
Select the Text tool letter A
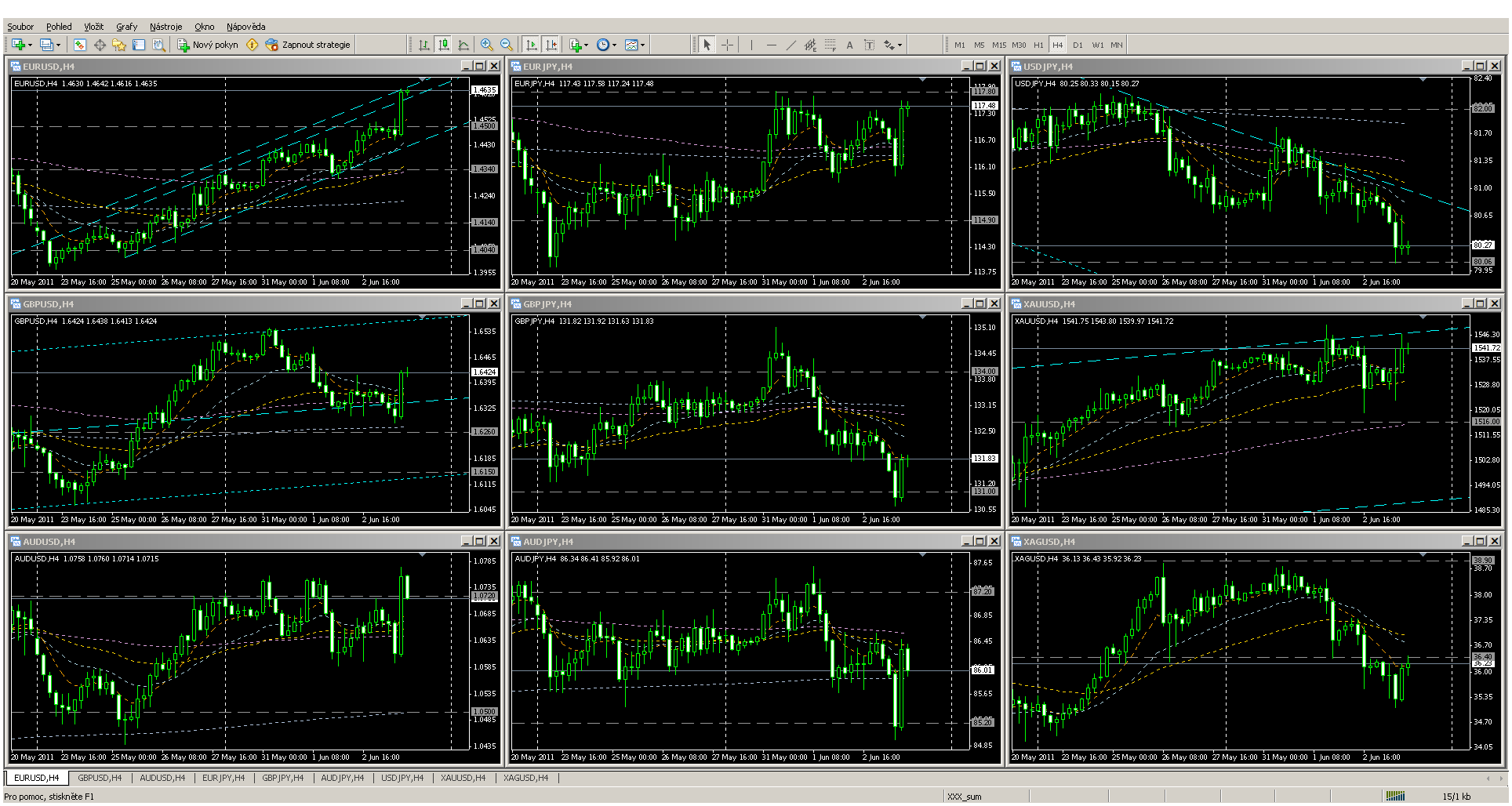pyautogui.click(x=849, y=45)
